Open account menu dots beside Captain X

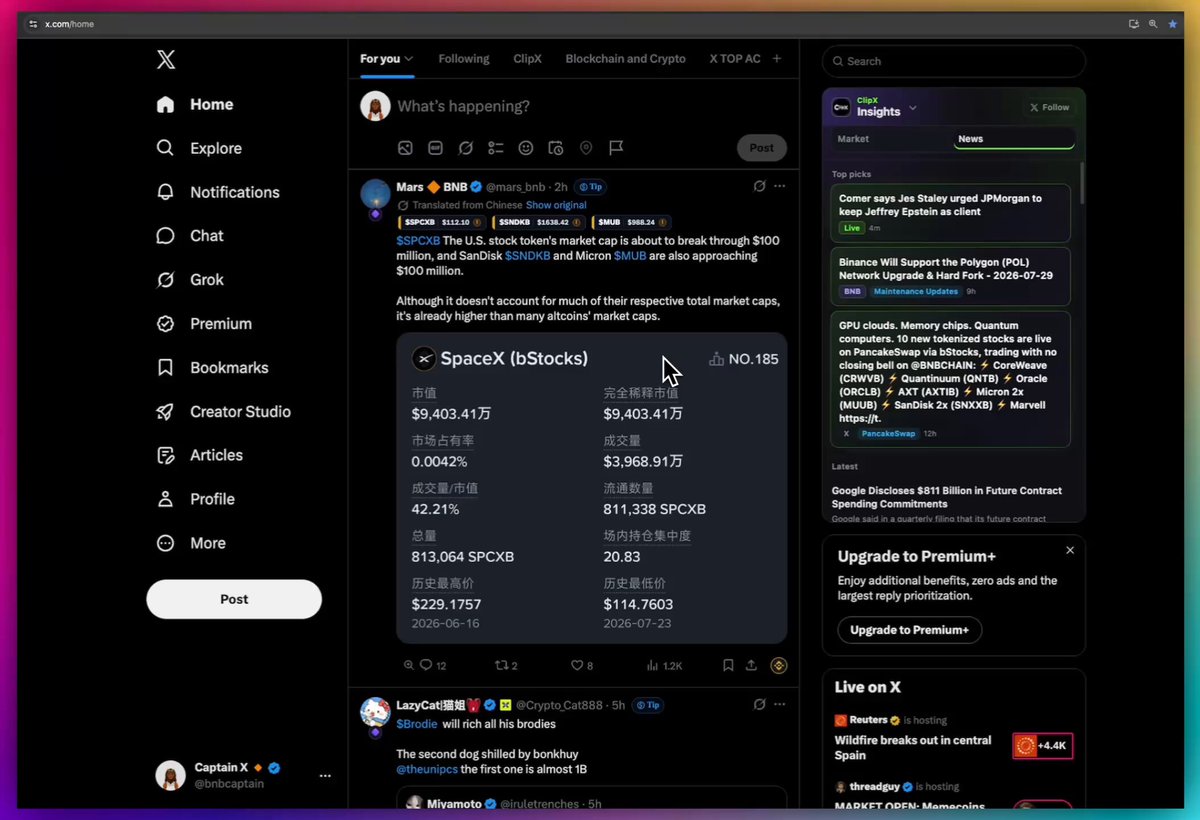[x=325, y=776]
